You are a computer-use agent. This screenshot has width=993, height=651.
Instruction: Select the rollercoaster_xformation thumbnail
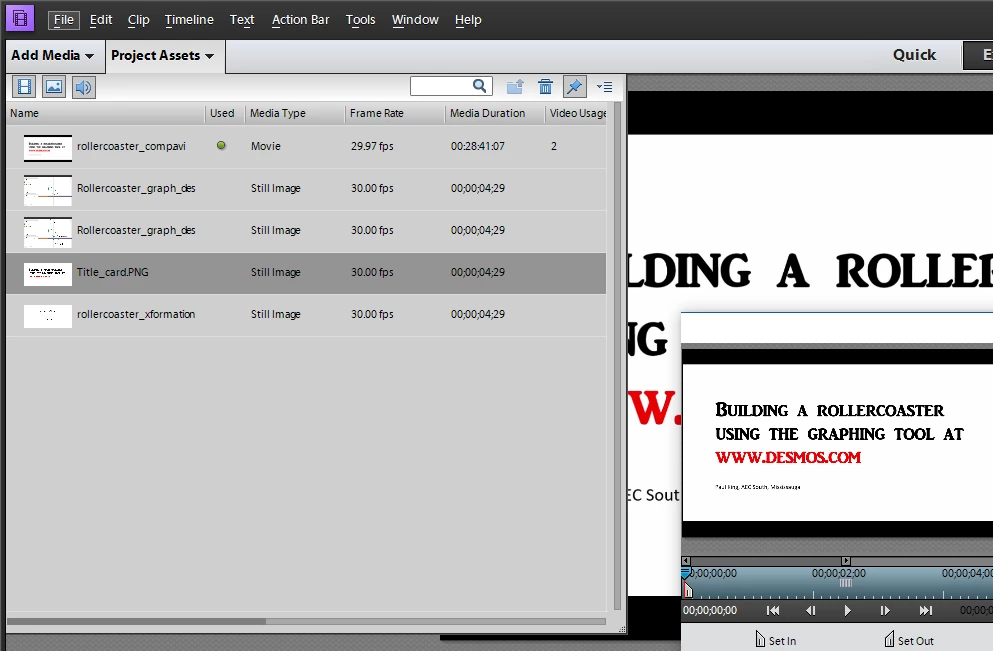[x=47, y=316]
